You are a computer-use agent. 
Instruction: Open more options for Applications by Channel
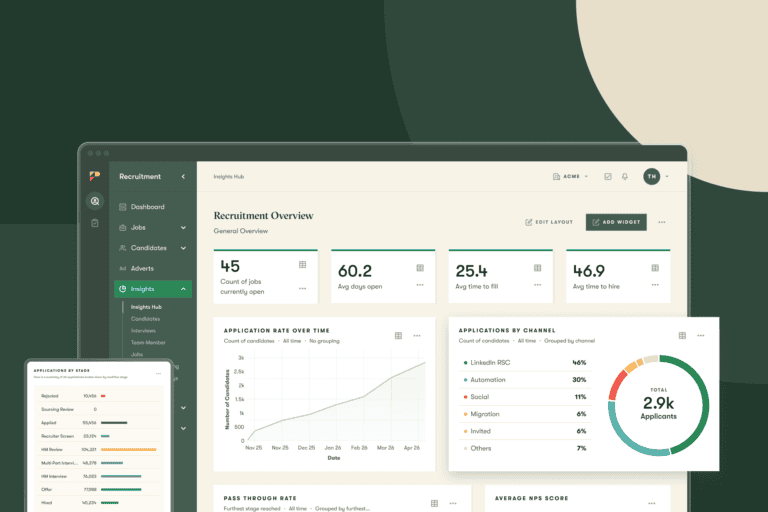click(x=701, y=336)
